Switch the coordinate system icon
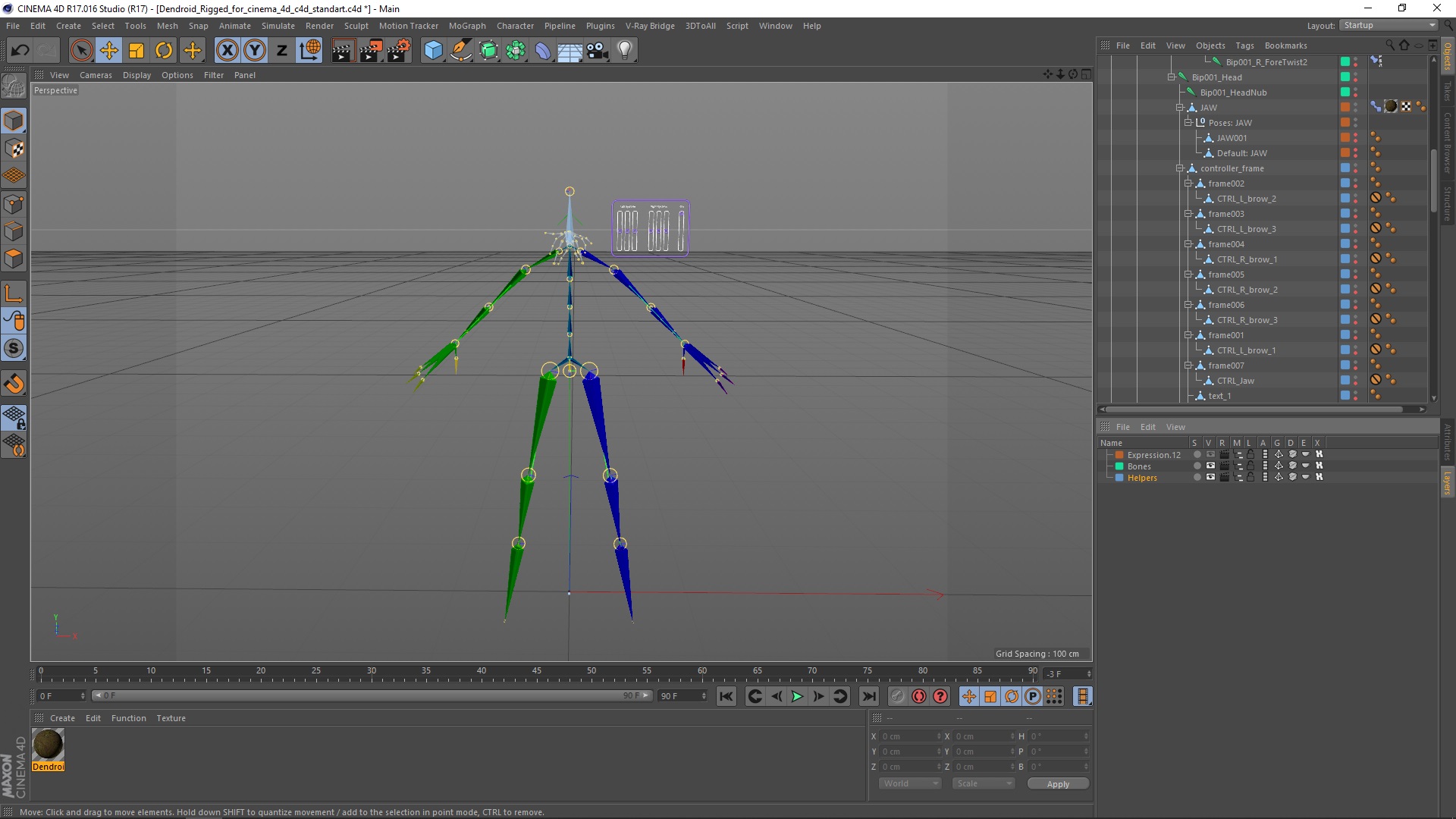Screen dimensions: 1456x819 [309, 50]
